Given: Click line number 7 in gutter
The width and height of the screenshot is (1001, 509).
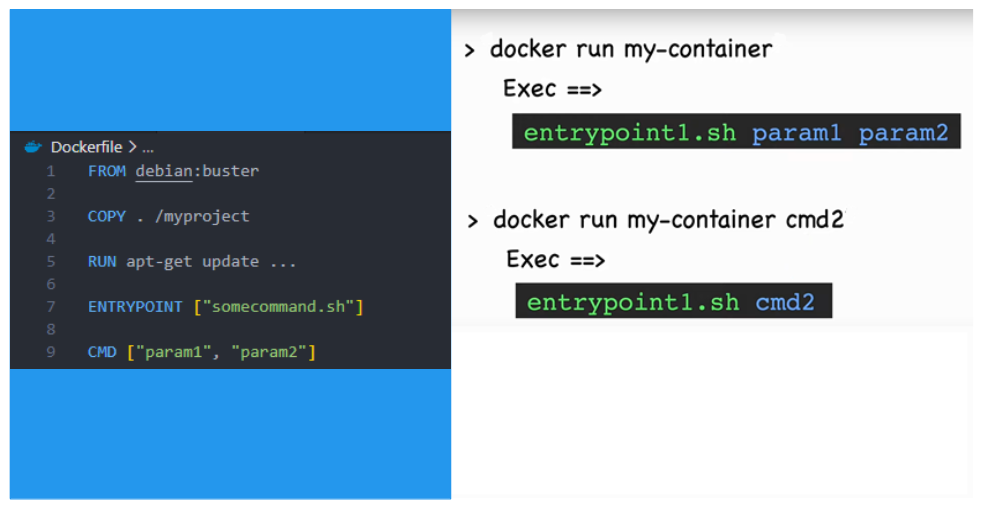Looking at the screenshot, I should click(50, 307).
